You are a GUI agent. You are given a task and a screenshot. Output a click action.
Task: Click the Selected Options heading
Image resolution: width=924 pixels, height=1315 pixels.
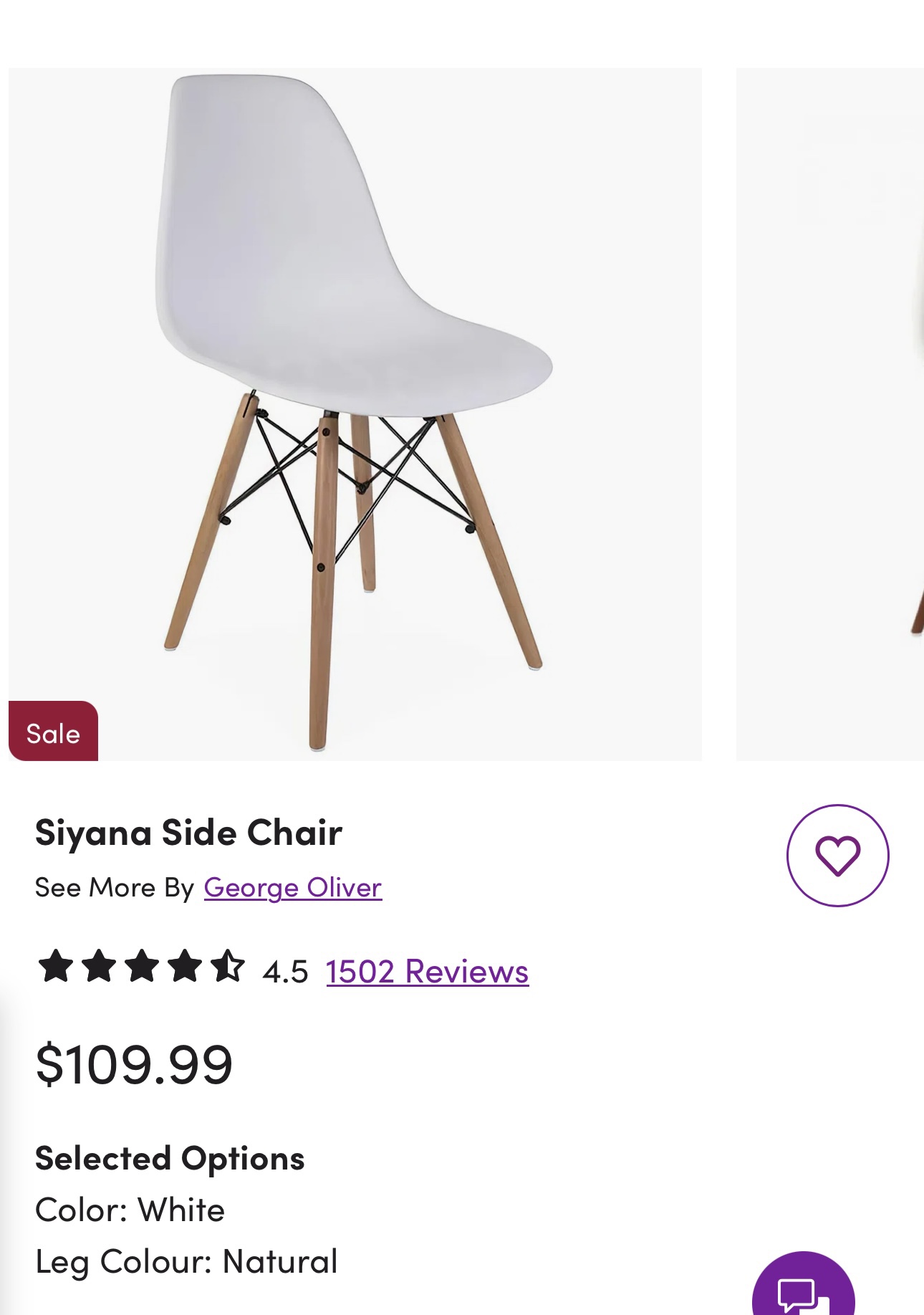170,1159
